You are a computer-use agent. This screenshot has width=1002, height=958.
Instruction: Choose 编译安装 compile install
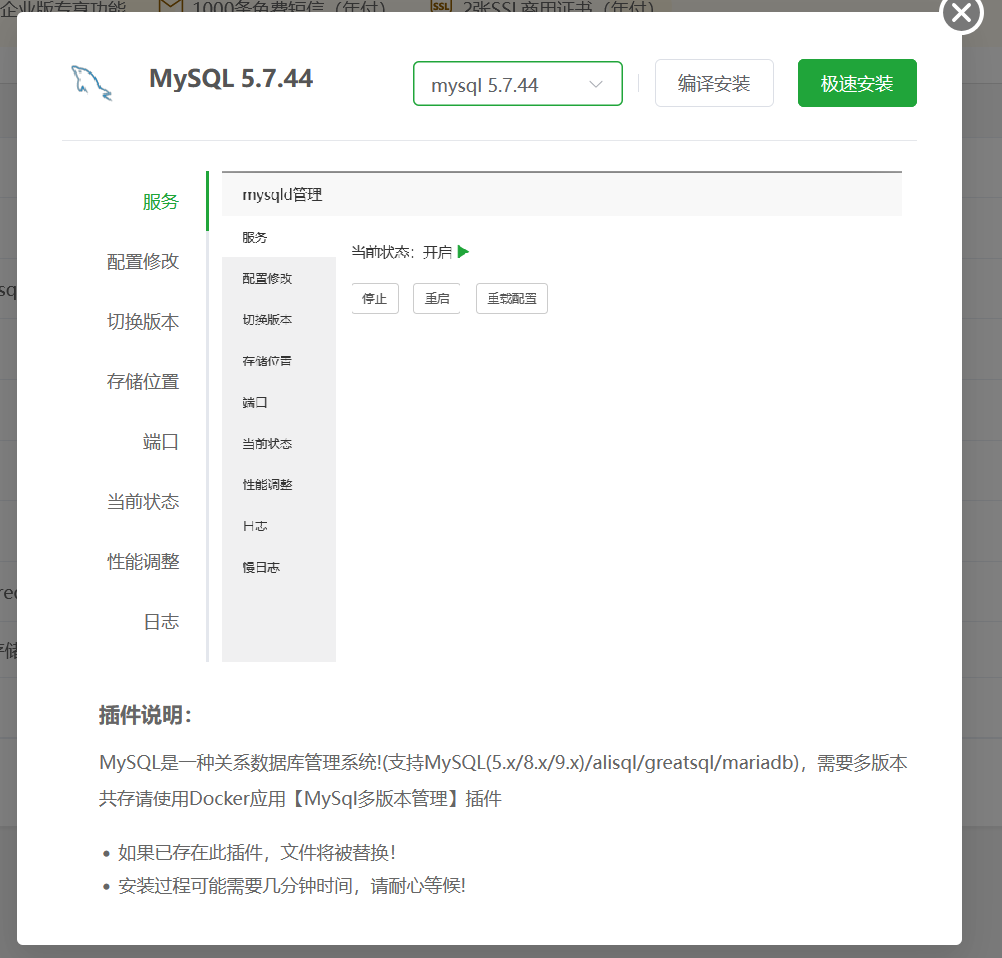tap(714, 83)
